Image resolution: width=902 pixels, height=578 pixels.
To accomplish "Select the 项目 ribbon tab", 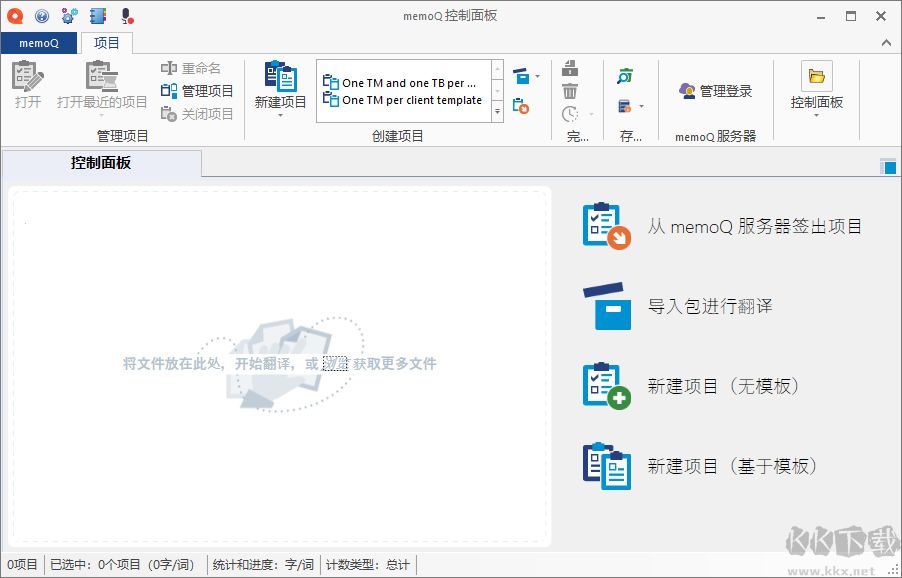I will (106, 43).
